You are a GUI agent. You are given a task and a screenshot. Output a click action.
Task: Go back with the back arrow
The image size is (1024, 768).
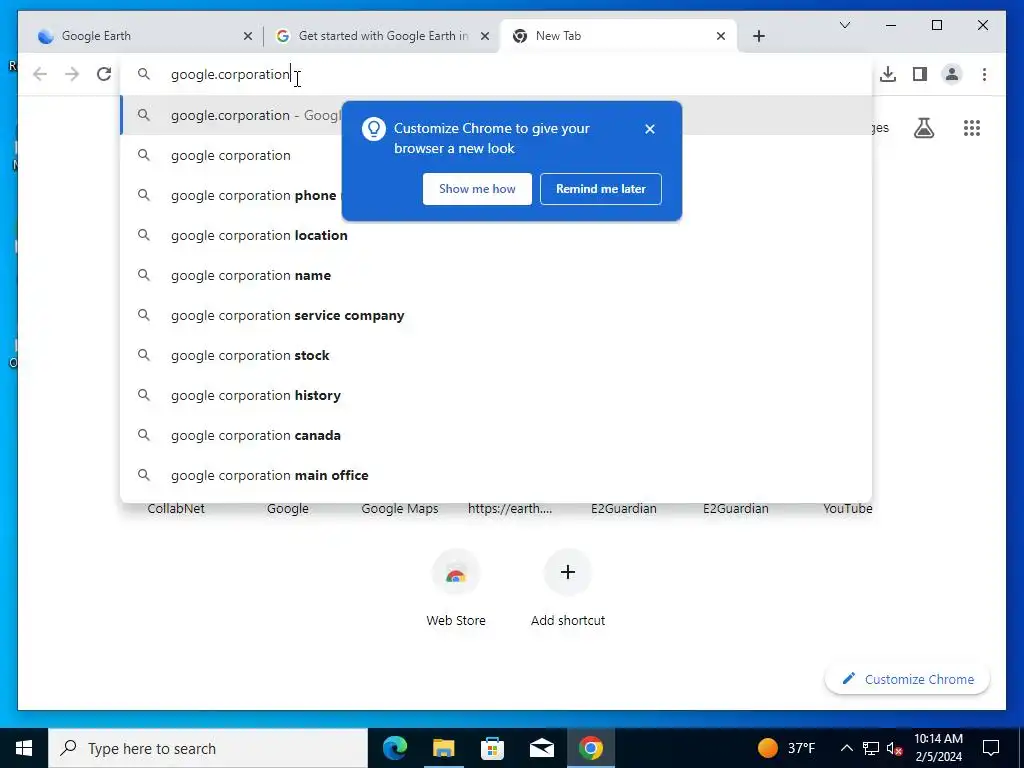coord(40,74)
